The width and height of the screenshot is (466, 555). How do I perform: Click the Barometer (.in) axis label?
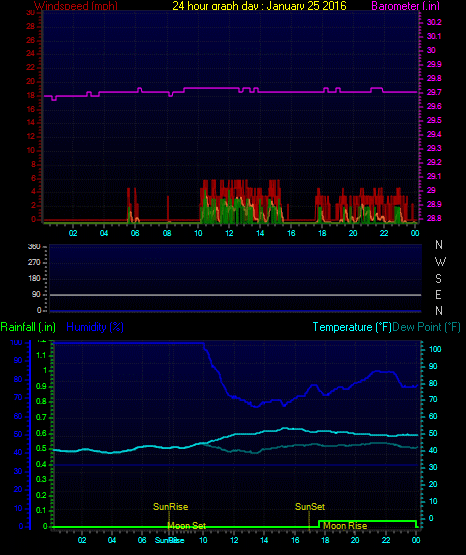tap(405, 6)
